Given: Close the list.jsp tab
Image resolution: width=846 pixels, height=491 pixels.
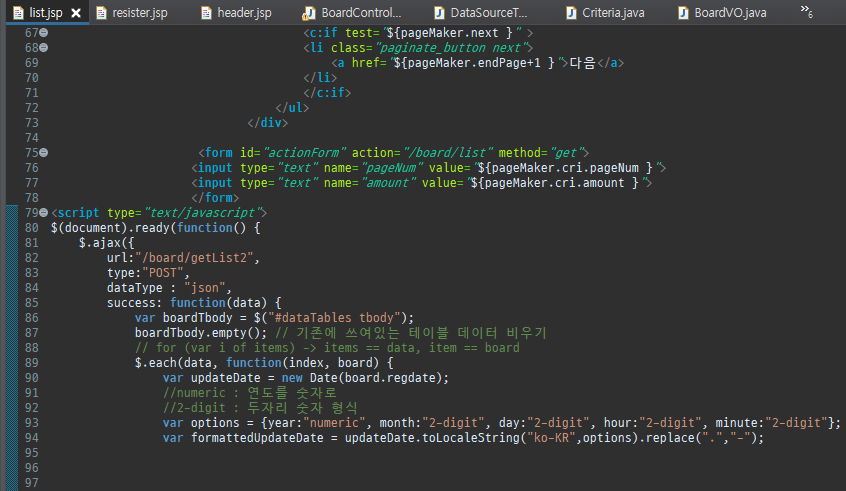Looking at the screenshot, I should coord(76,13).
